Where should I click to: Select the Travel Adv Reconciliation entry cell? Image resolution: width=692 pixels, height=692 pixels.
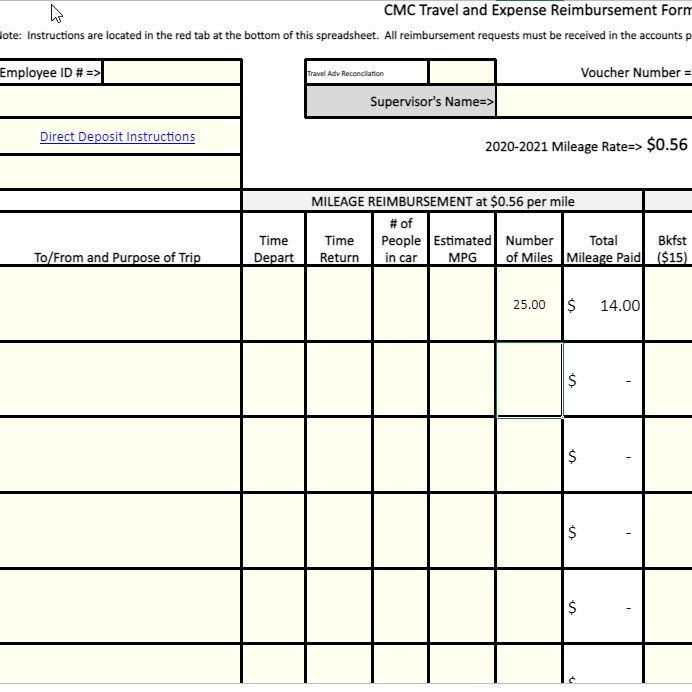point(462,72)
